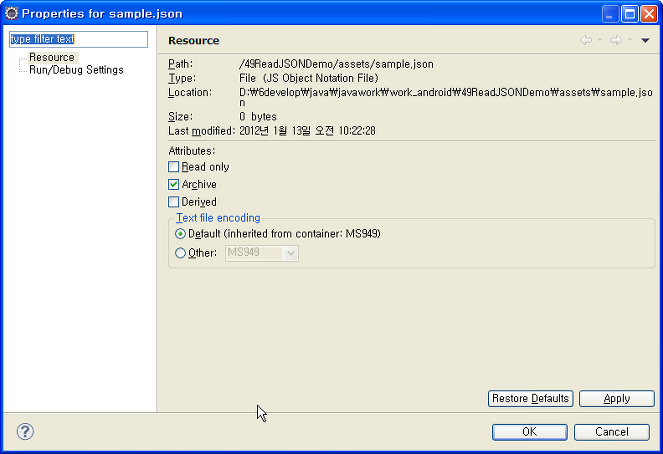Click the back navigation arrow

(586, 40)
